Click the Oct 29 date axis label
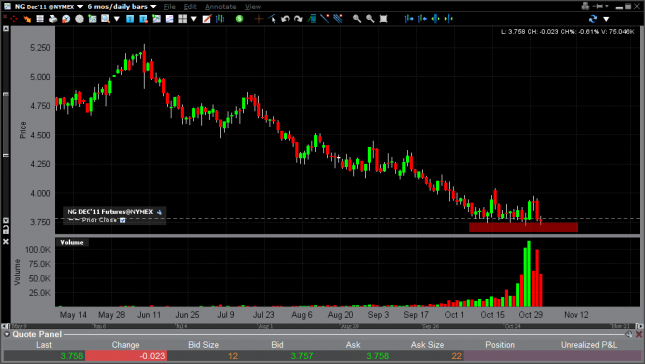The image size is (645, 364). click(531, 315)
